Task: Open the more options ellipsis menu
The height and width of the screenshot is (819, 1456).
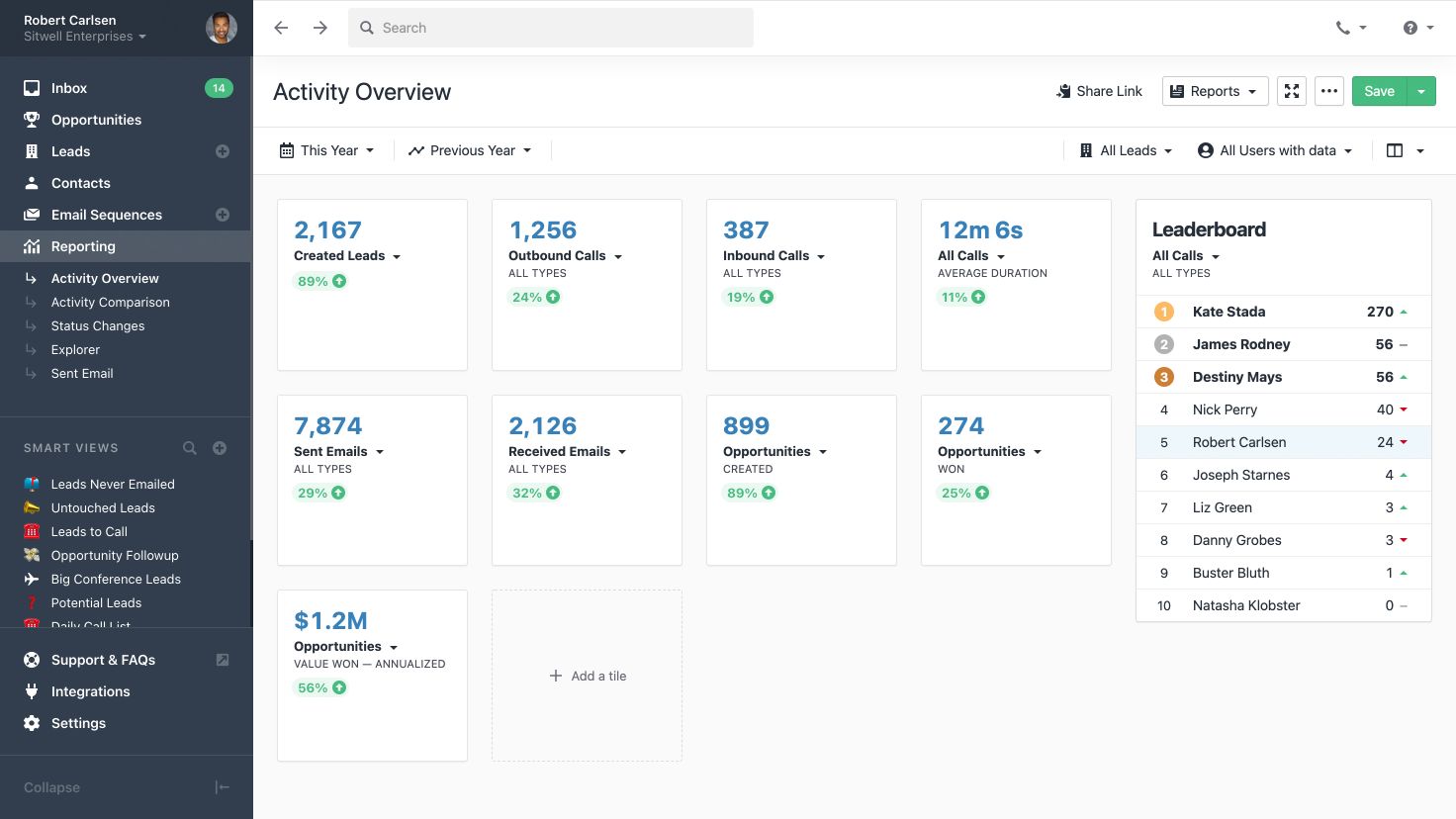Action: coord(1329,91)
